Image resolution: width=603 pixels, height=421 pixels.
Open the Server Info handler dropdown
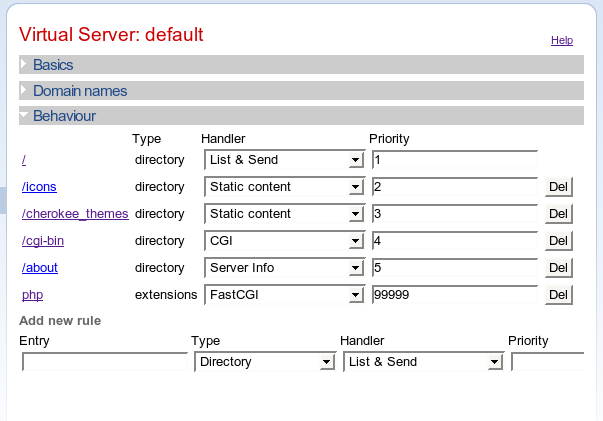[x=284, y=268]
